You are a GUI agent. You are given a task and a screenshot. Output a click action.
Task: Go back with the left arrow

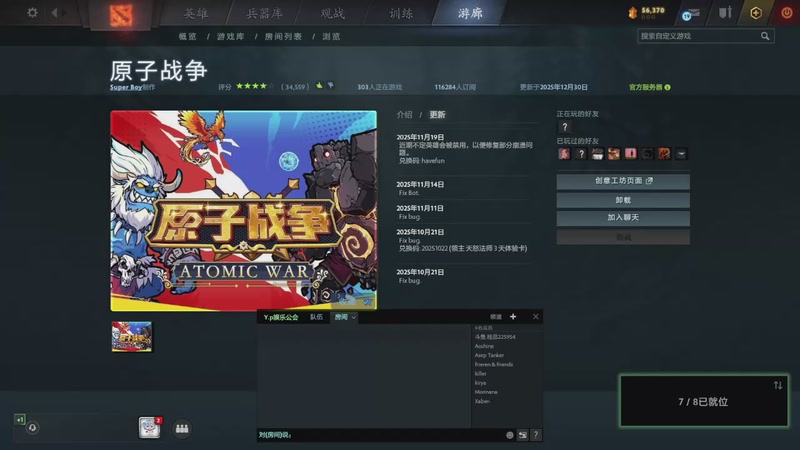point(54,13)
